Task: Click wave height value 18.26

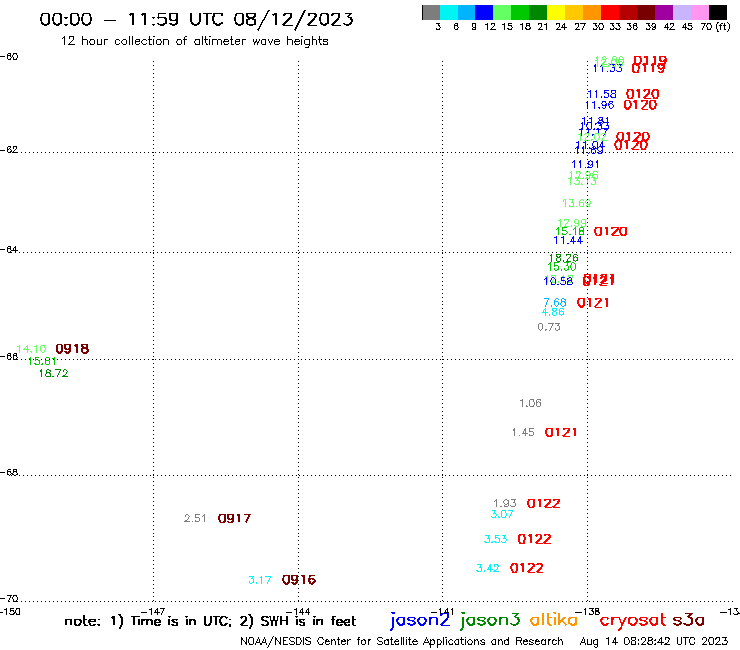Action: (x=563, y=258)
